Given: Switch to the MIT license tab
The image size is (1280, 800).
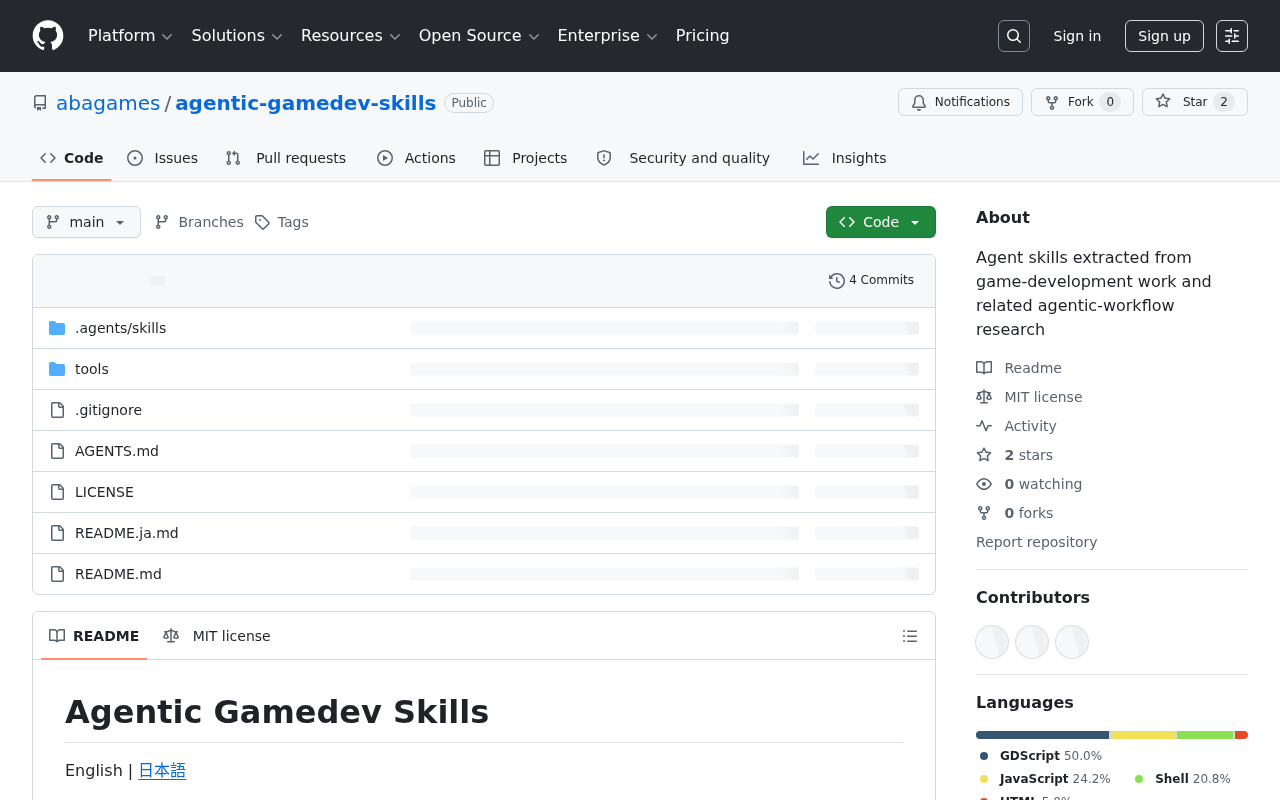Looking at the screenshot, I should [217, 636].
